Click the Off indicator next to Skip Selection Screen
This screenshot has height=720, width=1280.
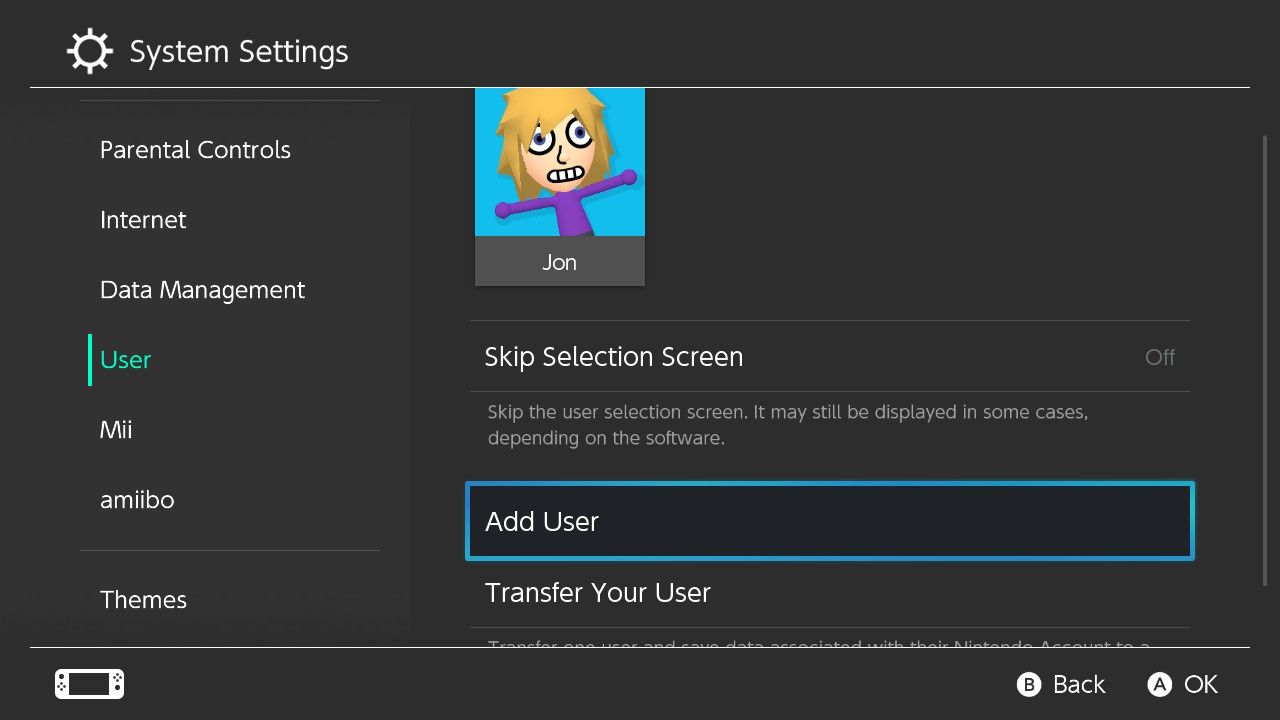click(1159, 357)
